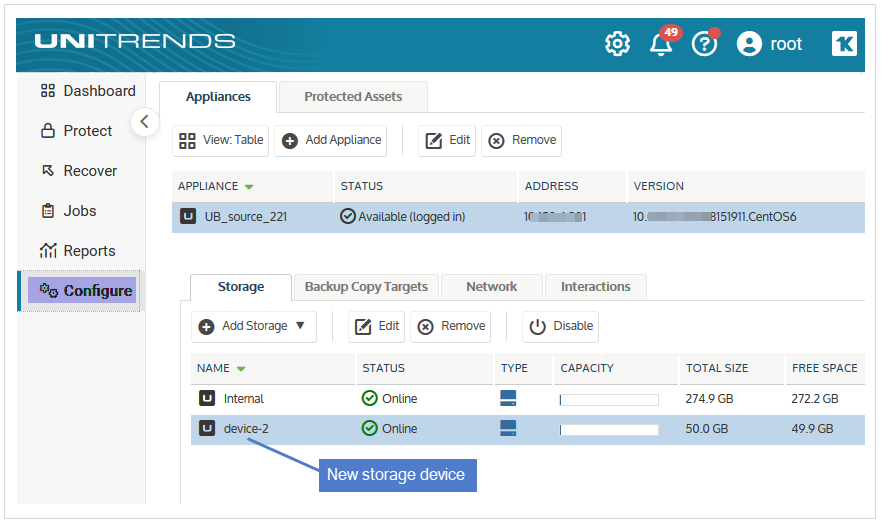Screen dimensions: 892x532
Task: Click the Internal storage type icon
Action: pos(508,398)
